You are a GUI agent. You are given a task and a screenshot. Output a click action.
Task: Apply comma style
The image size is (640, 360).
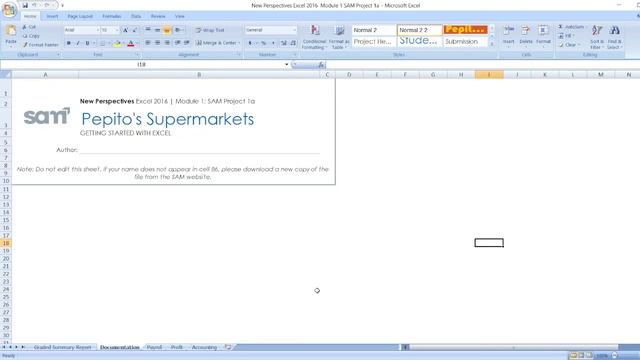[x=273, y=43]
